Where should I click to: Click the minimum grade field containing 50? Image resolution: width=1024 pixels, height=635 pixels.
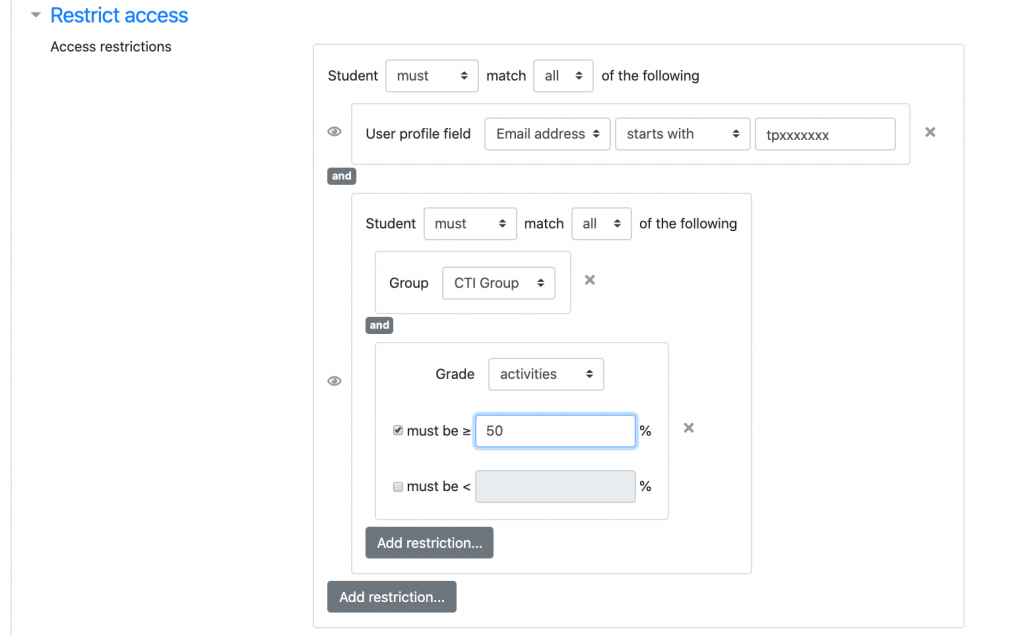click(x=555, y=431)
